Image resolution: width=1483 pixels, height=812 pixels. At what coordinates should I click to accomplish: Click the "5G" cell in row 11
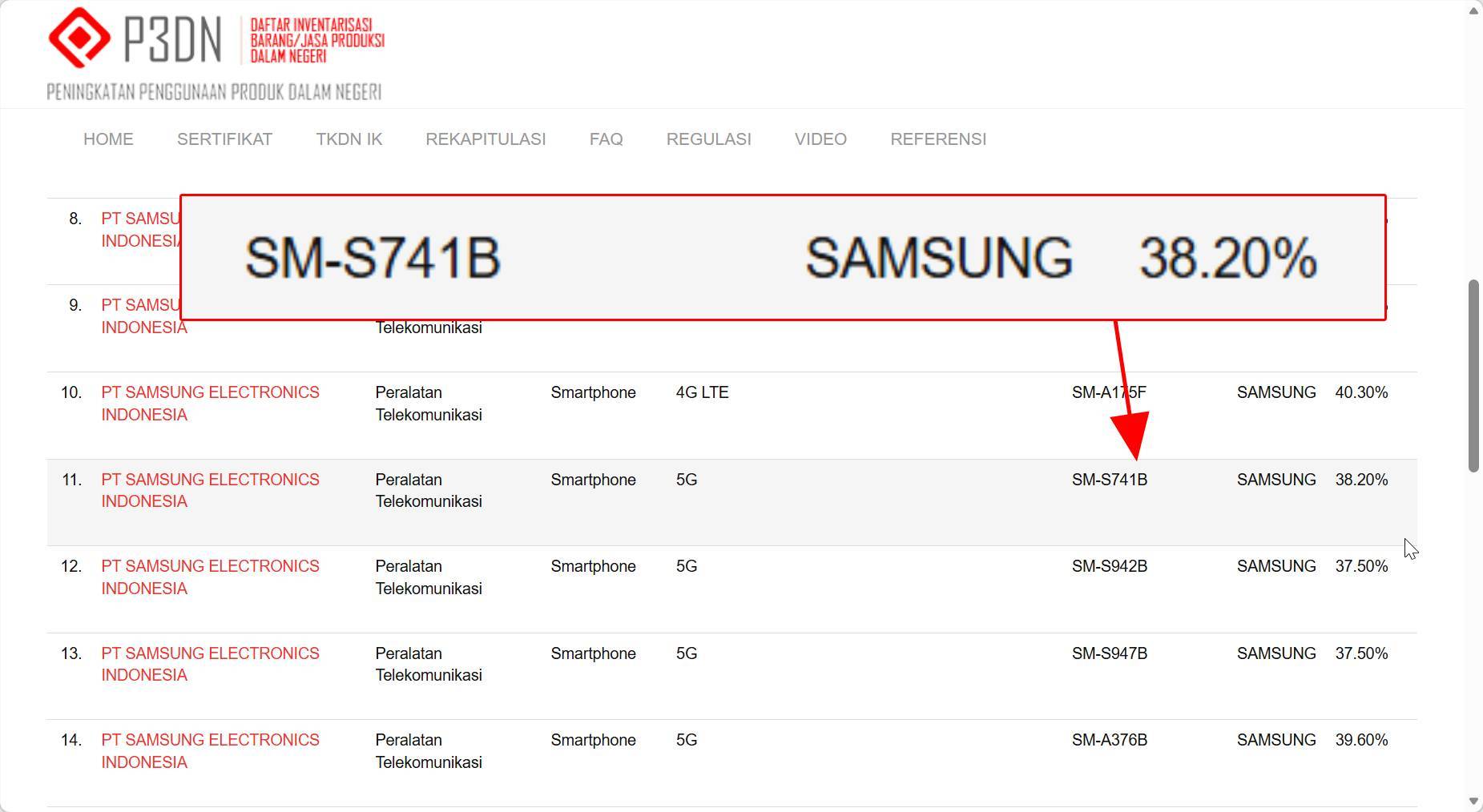687,480
